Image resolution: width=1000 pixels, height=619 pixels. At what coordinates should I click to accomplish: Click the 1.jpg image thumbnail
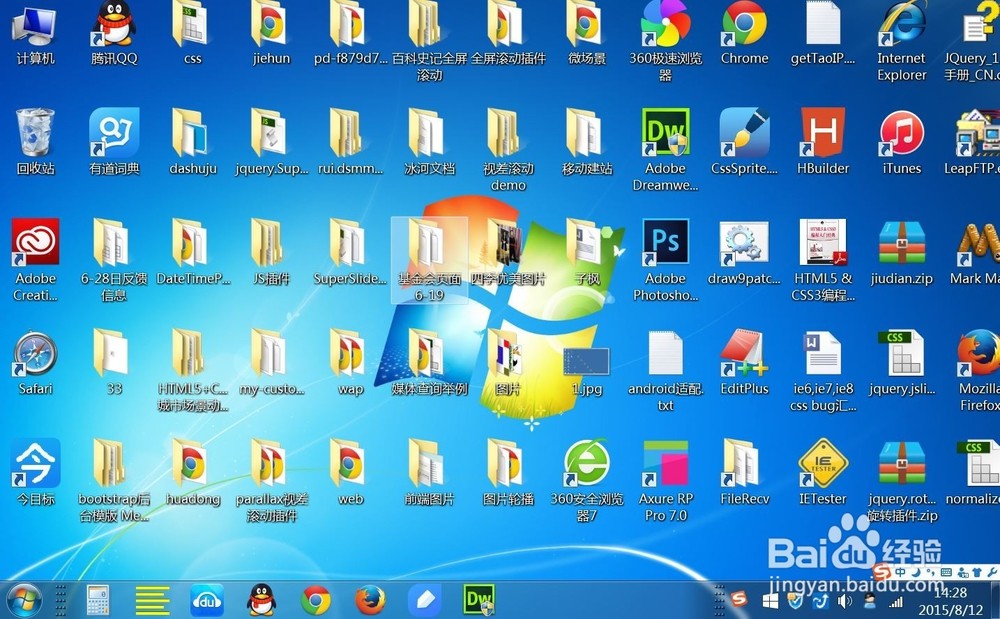587,361
